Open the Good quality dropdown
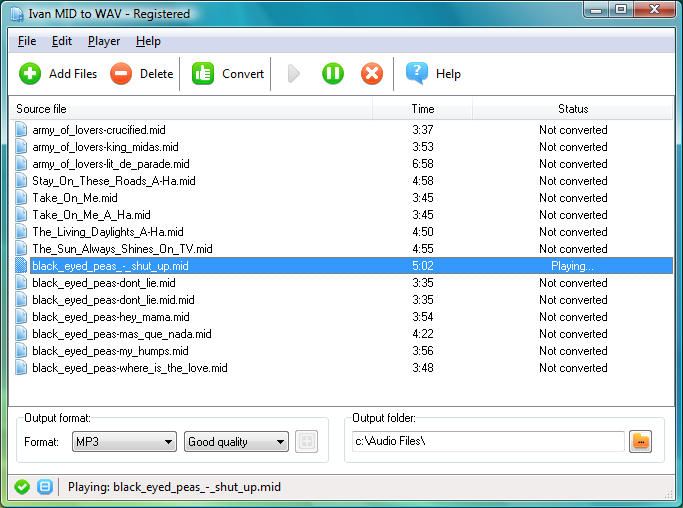 [x=237, y=442]
